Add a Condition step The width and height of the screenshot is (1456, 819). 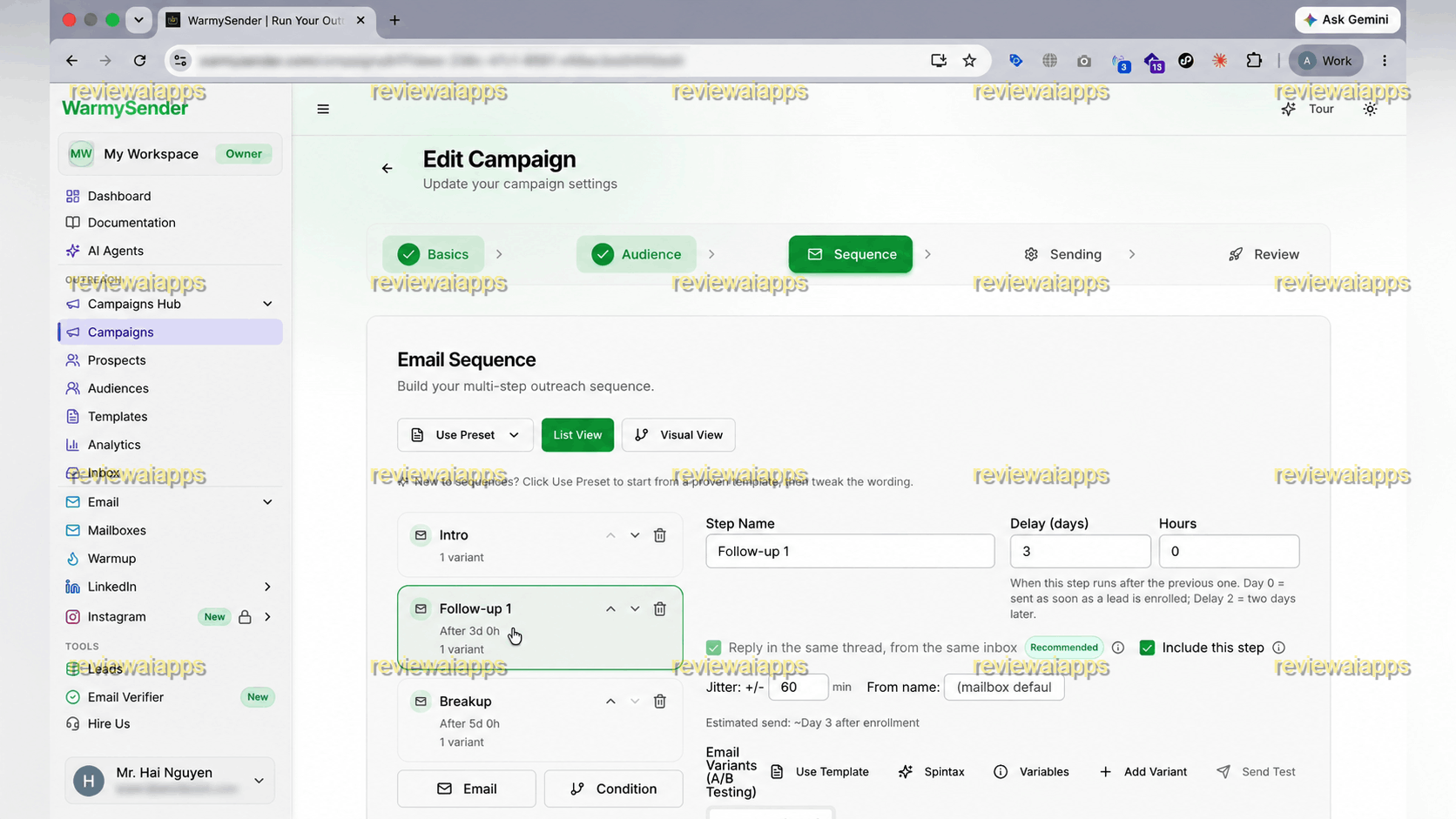pyautogui.click(x=614, y=789)
